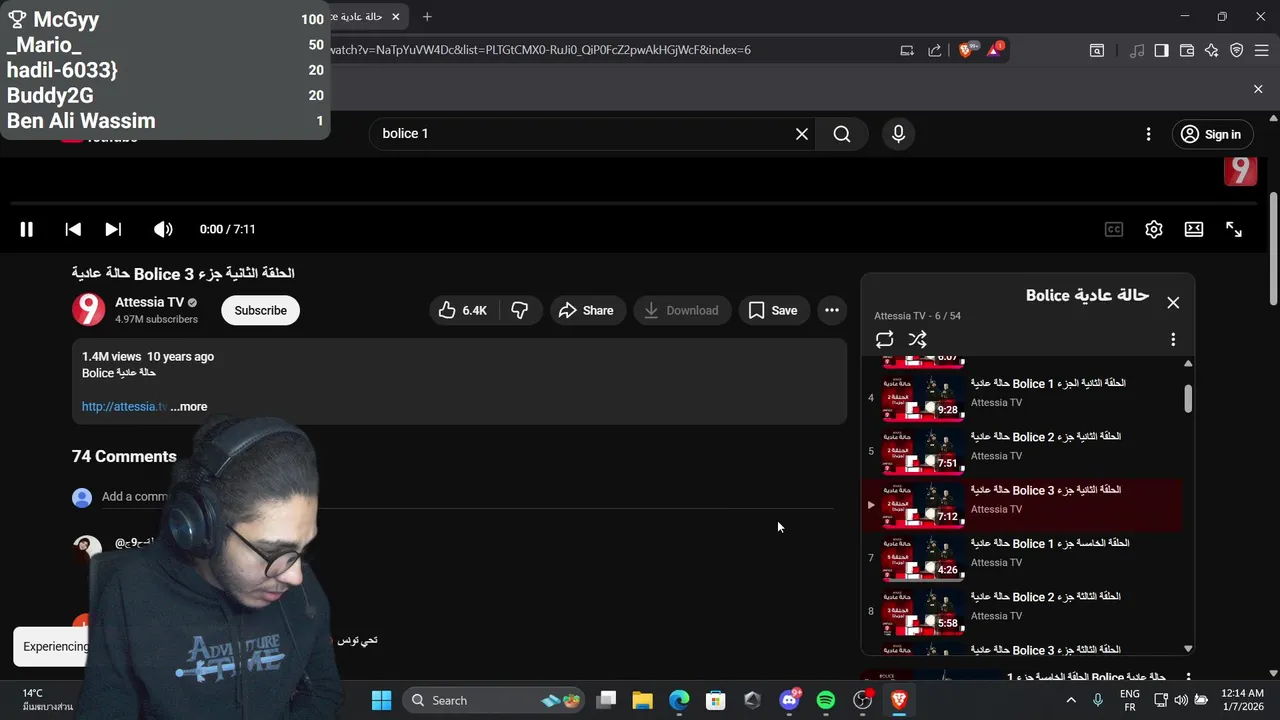Screen dimensions: 1280x720
Task: Open the browser hamburger menu
Action: [1260, 50]
